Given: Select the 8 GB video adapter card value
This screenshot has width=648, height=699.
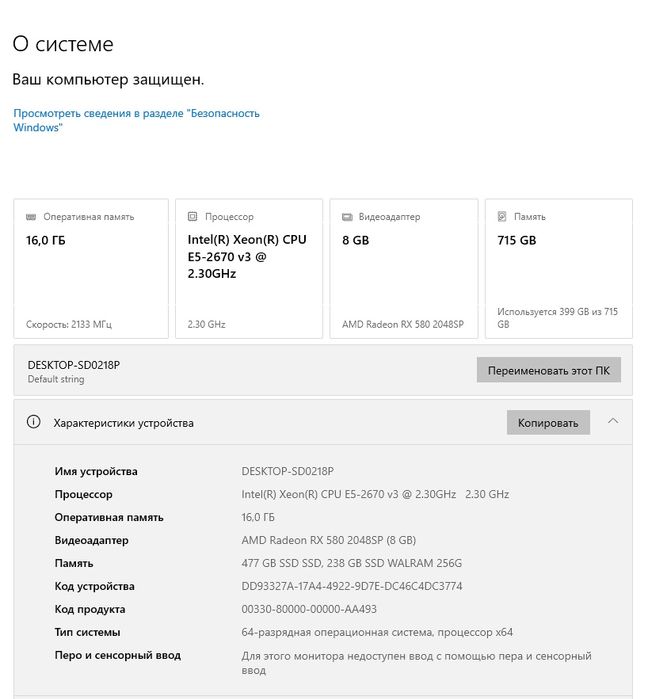Looking at the screenshot, I should (356, 241).
